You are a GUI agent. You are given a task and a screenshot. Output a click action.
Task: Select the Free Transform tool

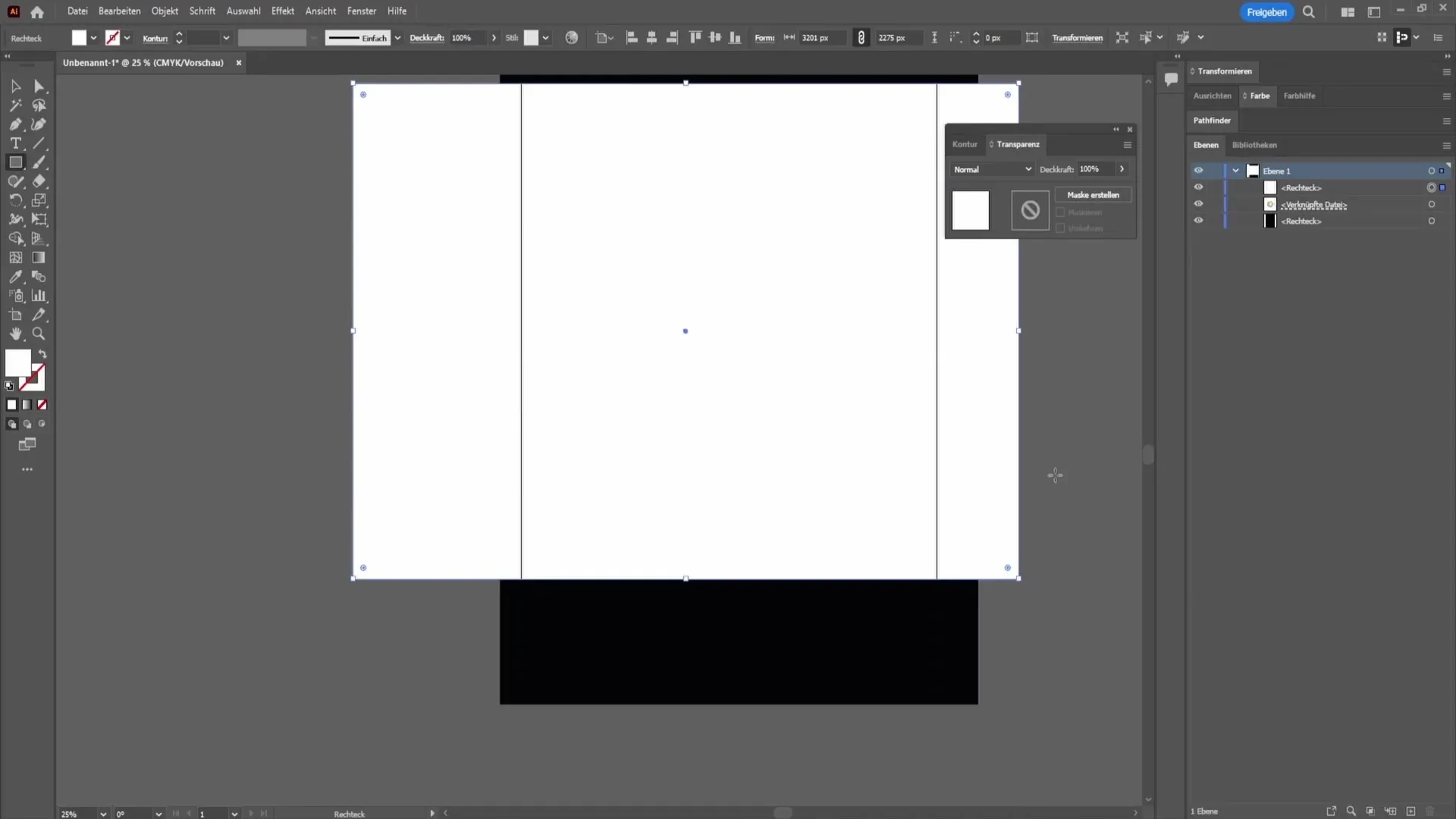[x=39, y=219]
